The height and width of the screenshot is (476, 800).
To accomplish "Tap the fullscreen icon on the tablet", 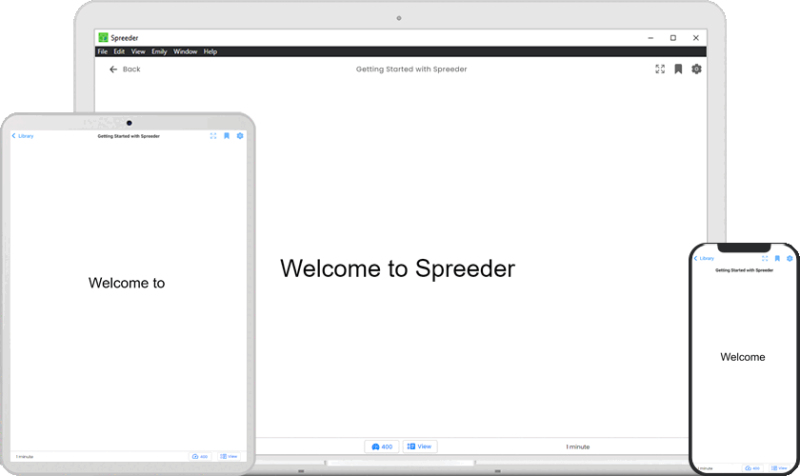I will [213, 136].
